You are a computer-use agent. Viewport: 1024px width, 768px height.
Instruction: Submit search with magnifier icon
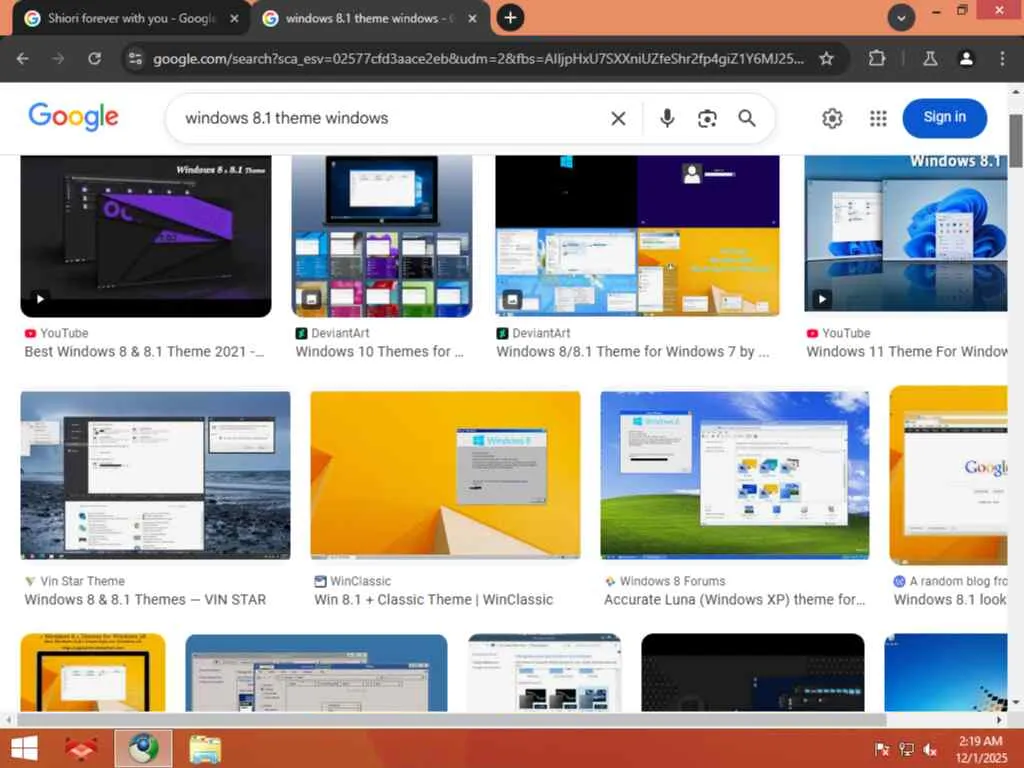click(x=746, y=118)
